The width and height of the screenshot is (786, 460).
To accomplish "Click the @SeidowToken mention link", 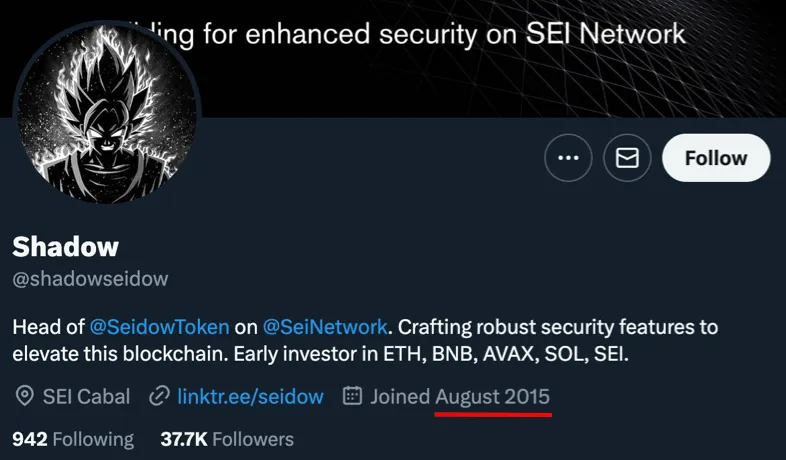I will [161, 327].
